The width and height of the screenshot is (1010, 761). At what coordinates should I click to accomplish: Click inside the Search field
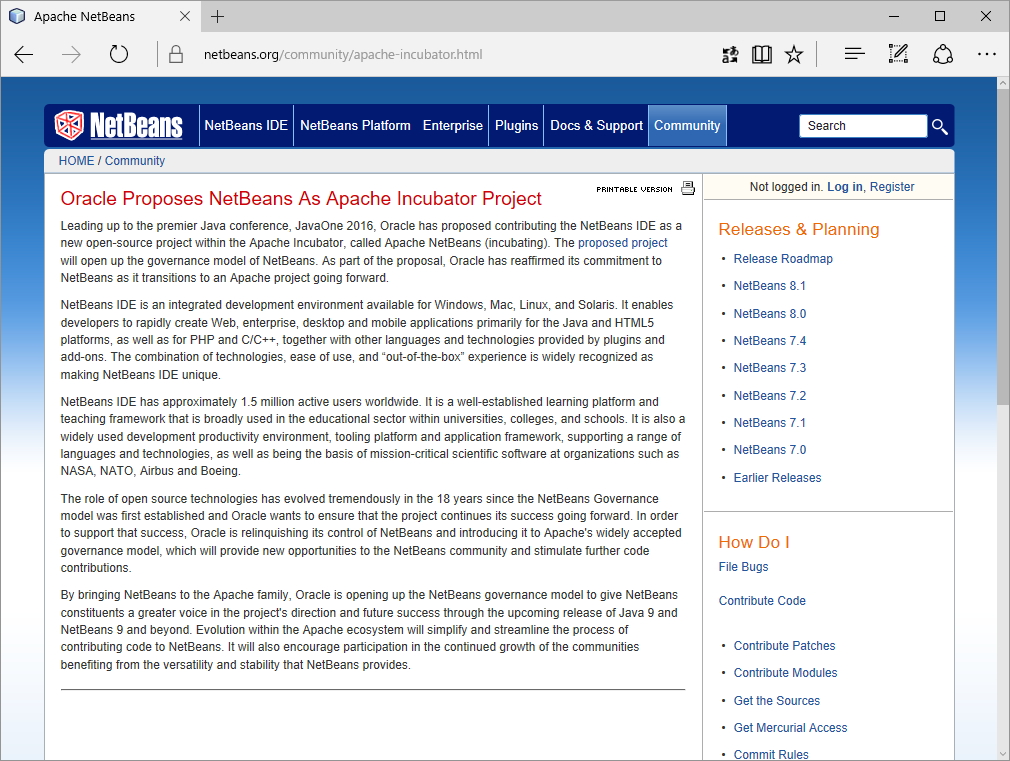(x=862, y=125)
